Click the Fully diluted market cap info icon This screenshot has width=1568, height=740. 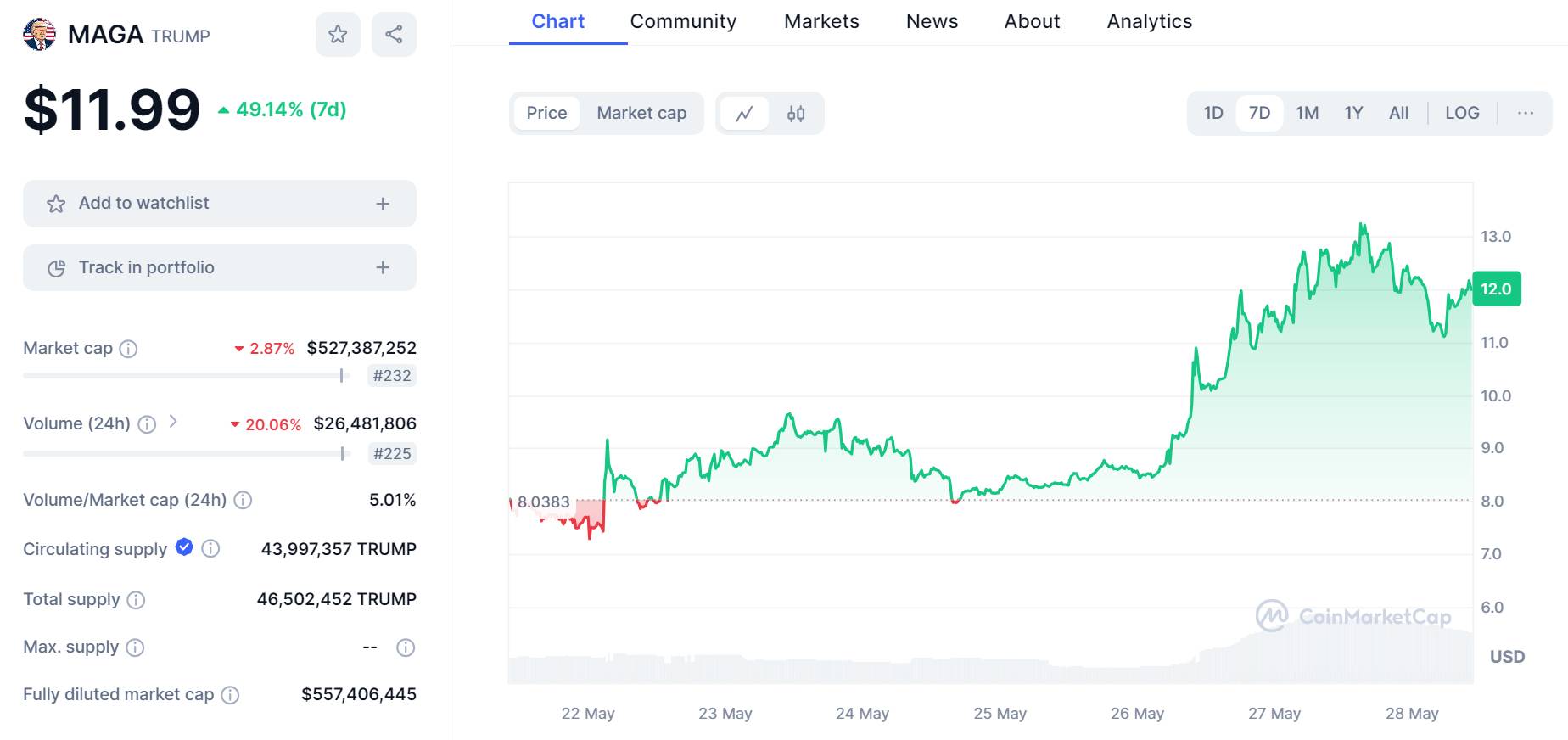click(230, 695)
